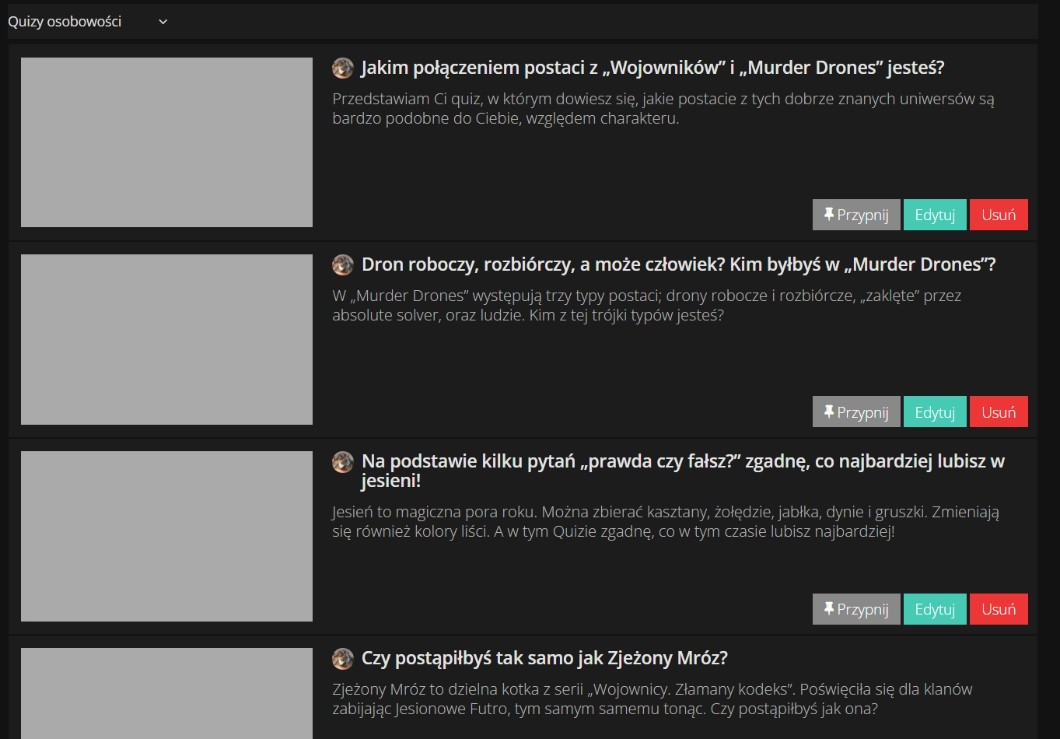Delete the autumn prawda czy fałsz quiz
The width and height of the screenshot is (1060, 739).
coord(998,609)
